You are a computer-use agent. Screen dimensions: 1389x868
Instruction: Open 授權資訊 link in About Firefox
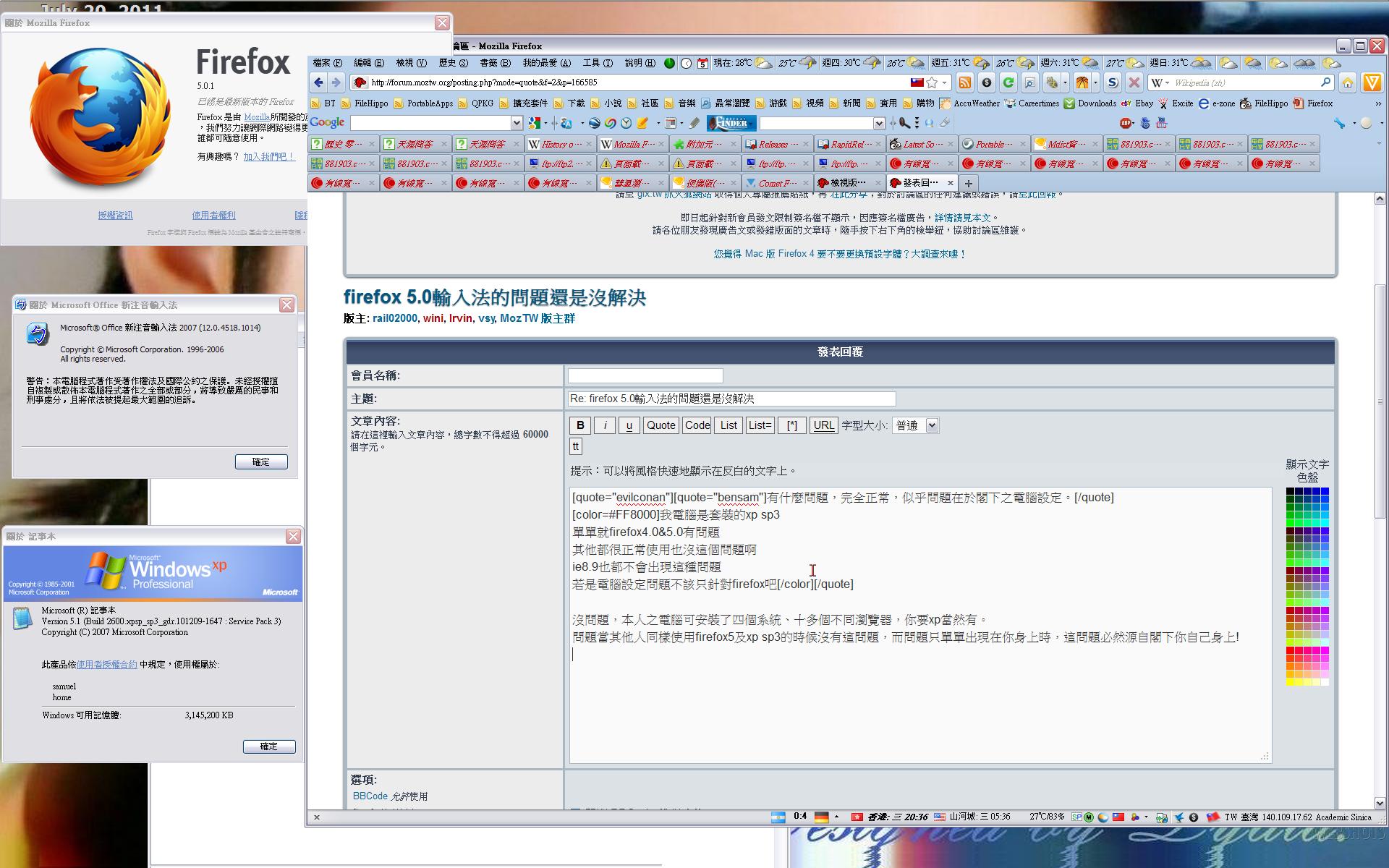click(x=116, y=215)
